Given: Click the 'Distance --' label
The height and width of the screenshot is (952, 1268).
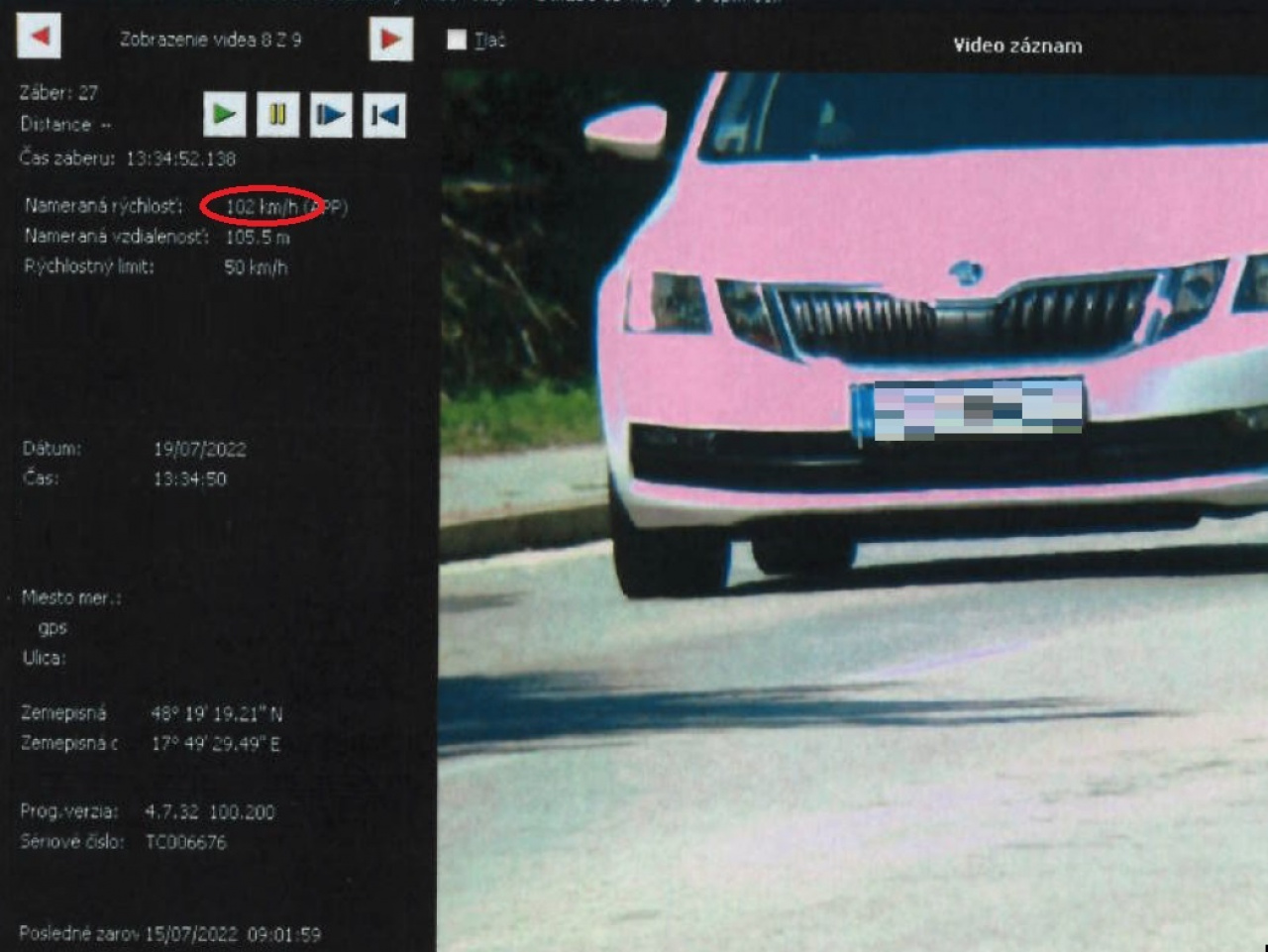Looking at the screenshot, I should pyautogui.click(x=65, y=125).
